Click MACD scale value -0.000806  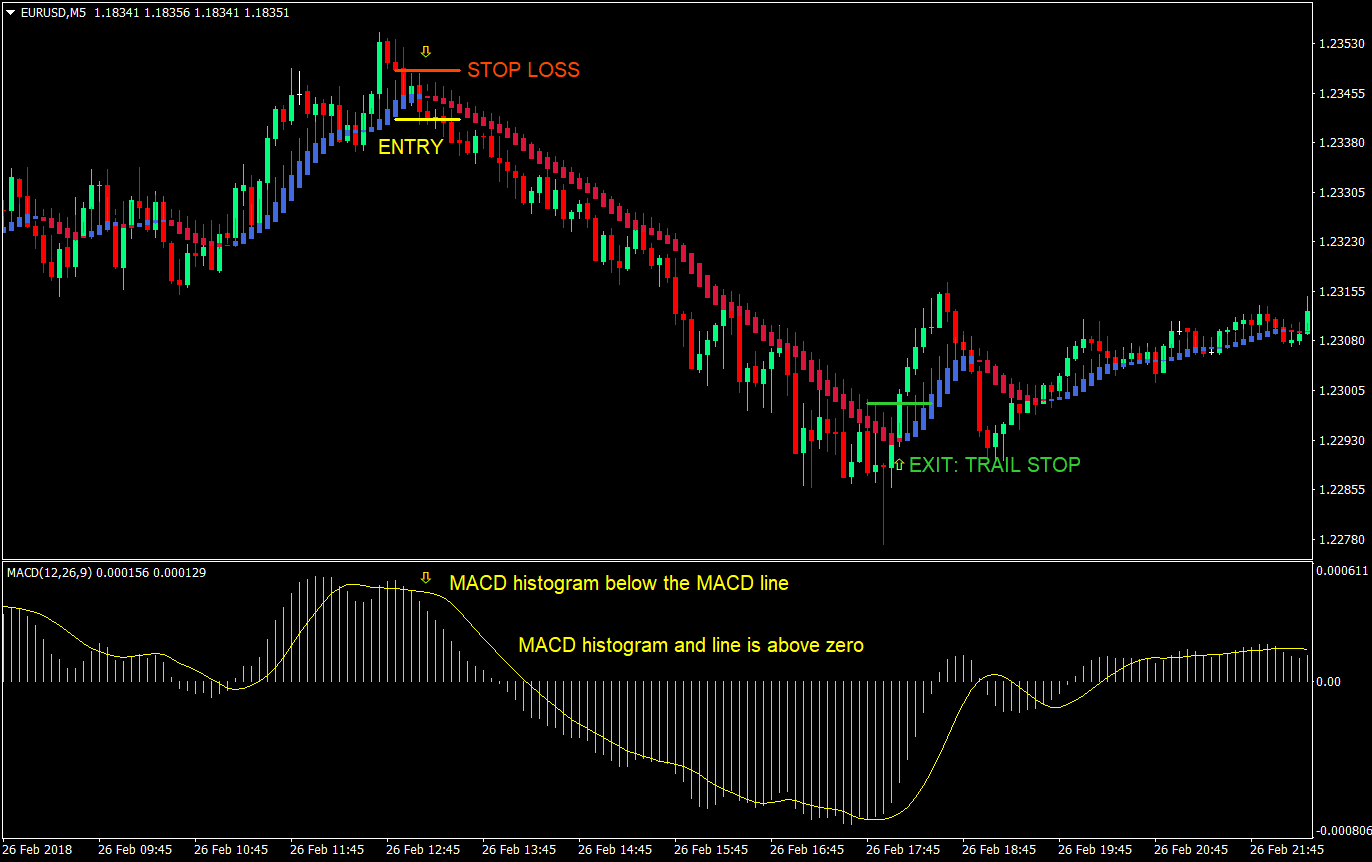pos(1343,830)
